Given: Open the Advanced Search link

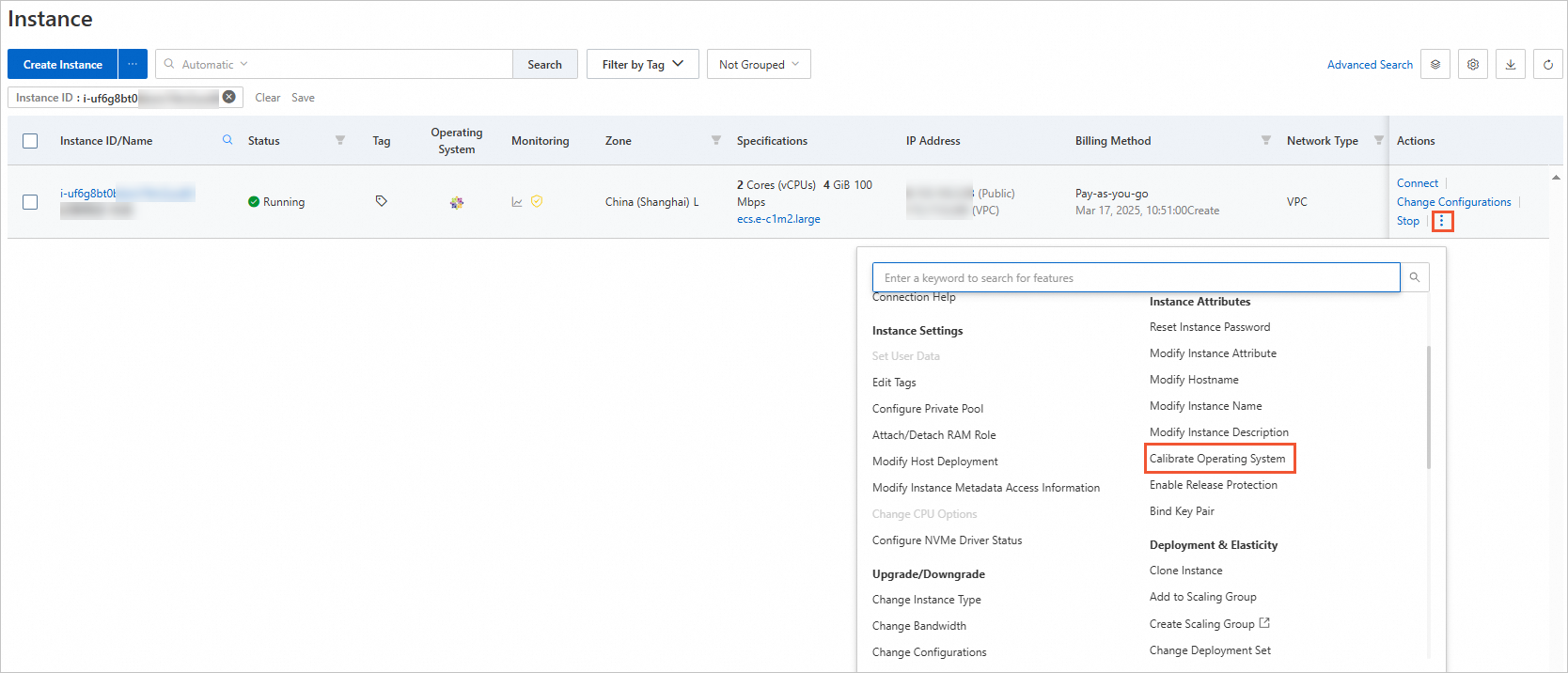Looking at the screenshot, I should point(1370,65).
